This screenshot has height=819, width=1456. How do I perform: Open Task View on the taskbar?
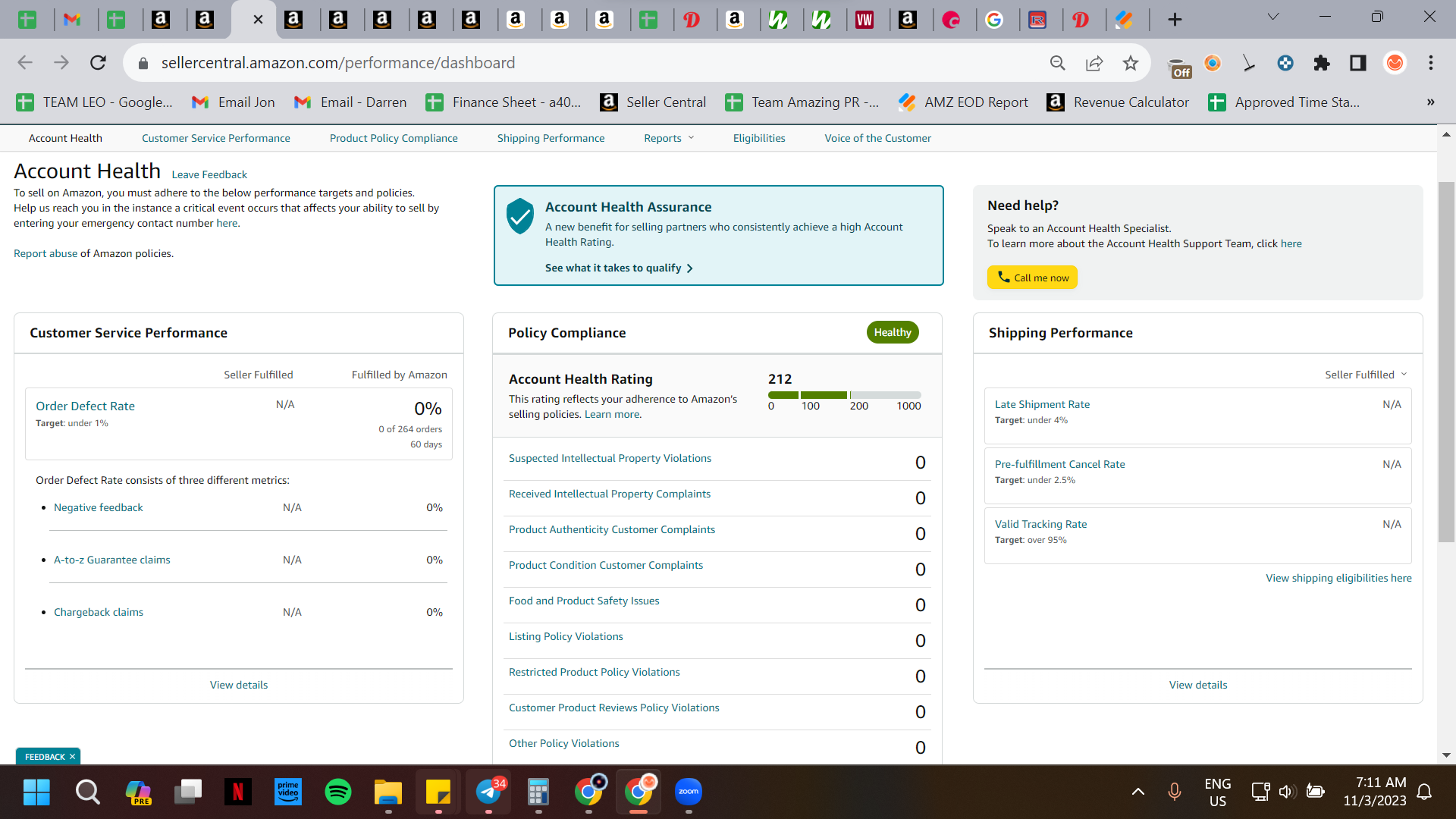[x=188, y=792]
